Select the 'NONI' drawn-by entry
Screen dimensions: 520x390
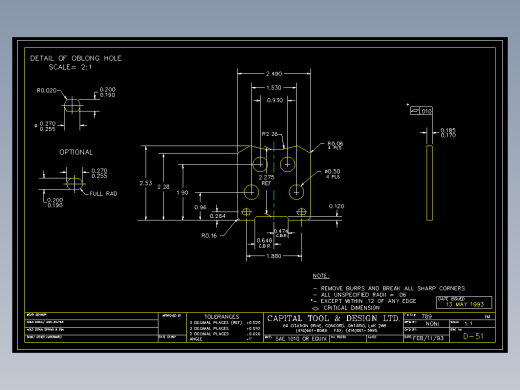pos(432,324)
